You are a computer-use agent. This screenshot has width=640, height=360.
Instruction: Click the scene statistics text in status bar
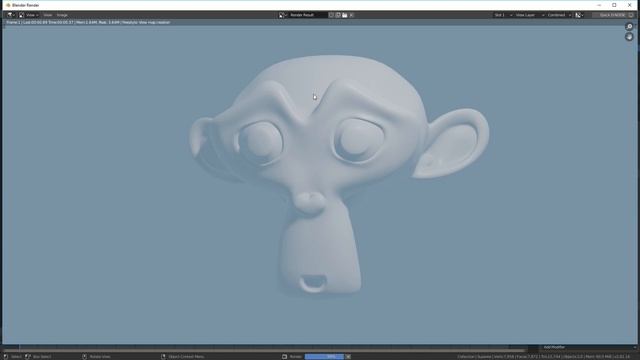tap(543, 357)
